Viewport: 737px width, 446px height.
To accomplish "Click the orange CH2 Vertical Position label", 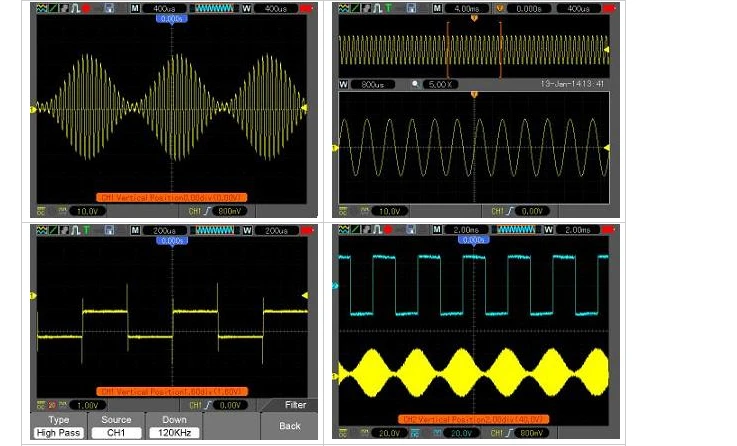I will (473, 419).
